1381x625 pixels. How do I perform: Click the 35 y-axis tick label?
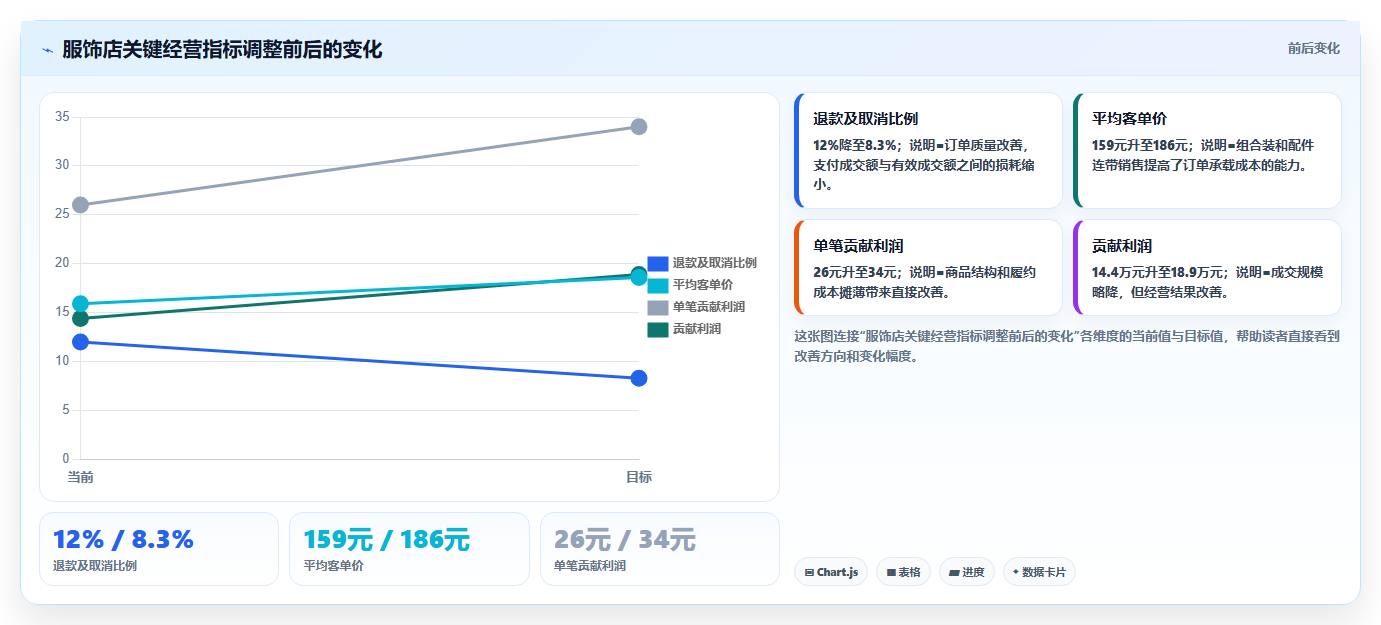(x=62, y=117)
